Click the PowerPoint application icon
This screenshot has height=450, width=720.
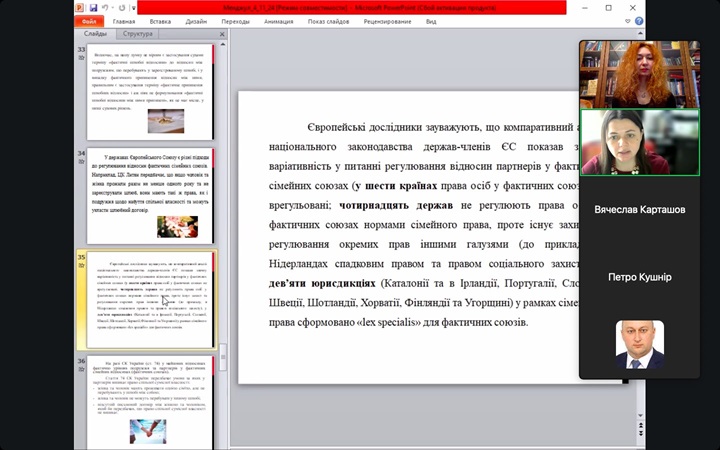pyautogui.click(x=80, y=6)
